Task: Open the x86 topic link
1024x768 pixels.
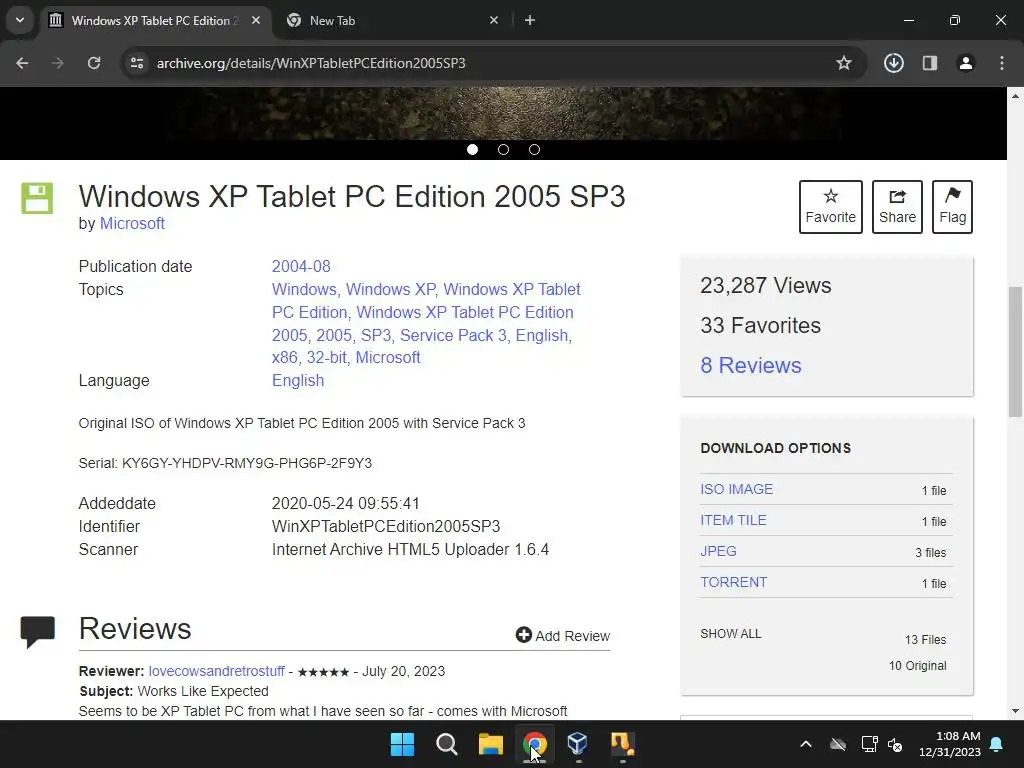Action: tap(284, 357)
